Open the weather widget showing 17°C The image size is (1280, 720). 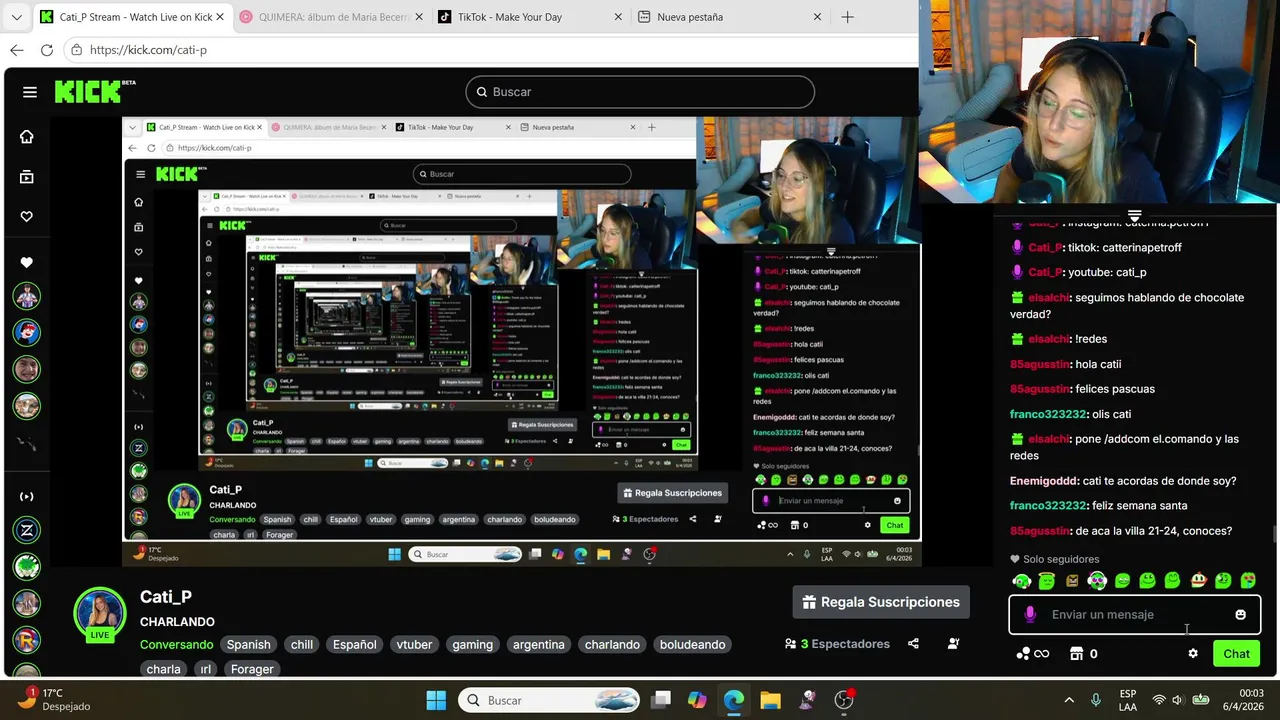[55, 699]
